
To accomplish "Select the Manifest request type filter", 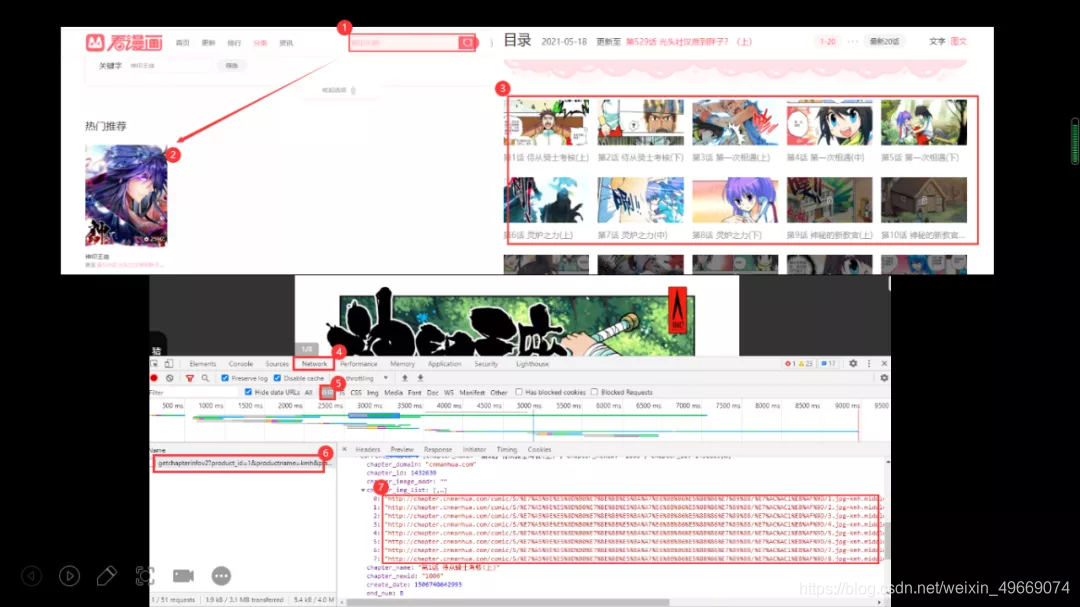I will coord(472,393).
